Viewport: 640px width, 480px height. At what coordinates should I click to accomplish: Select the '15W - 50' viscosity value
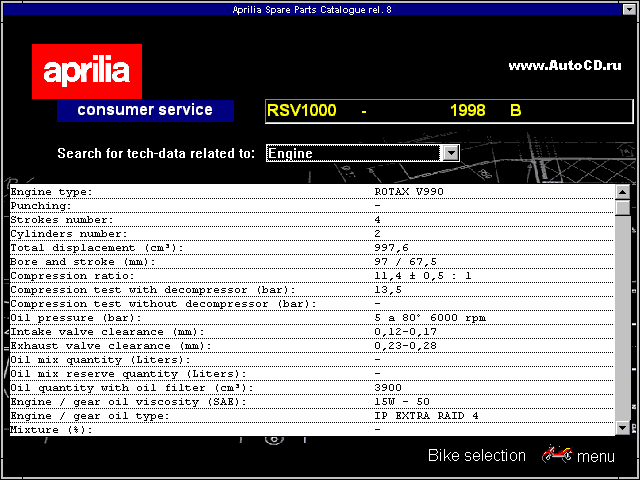402,402
